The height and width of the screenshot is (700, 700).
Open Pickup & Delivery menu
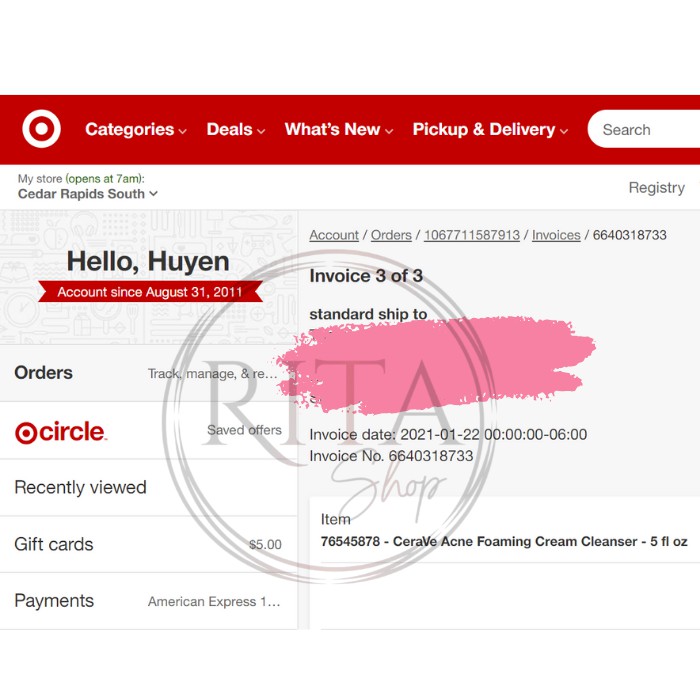click(x=490, y=129)
